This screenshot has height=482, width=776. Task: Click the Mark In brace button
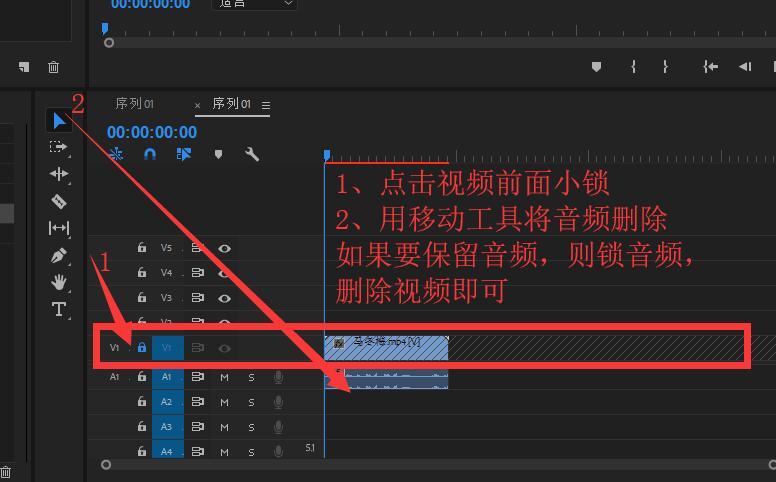(633, 67)
